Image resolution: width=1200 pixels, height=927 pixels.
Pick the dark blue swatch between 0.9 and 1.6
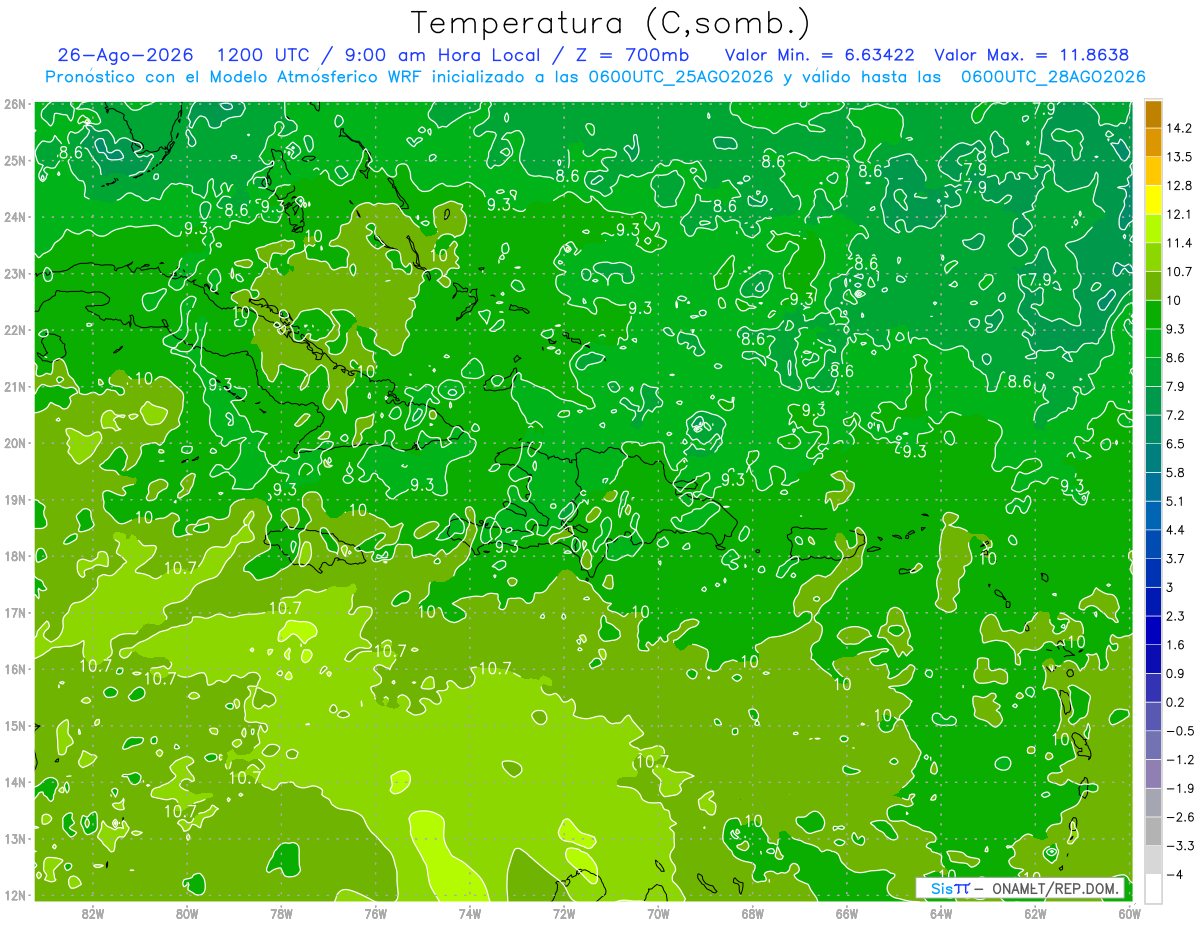[1153, 659]
